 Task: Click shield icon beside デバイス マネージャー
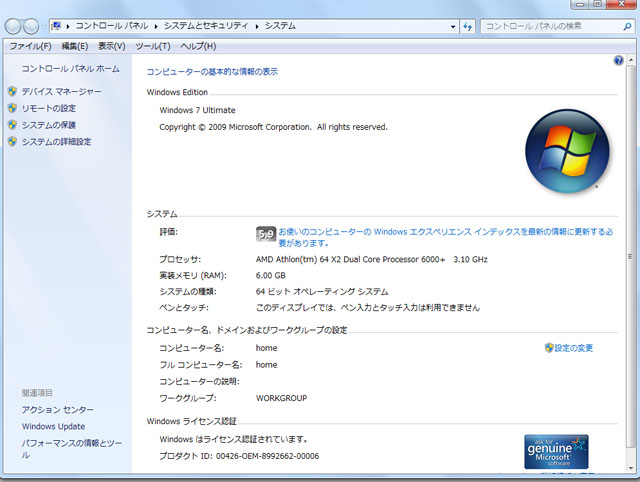click(x=12, y=91)
